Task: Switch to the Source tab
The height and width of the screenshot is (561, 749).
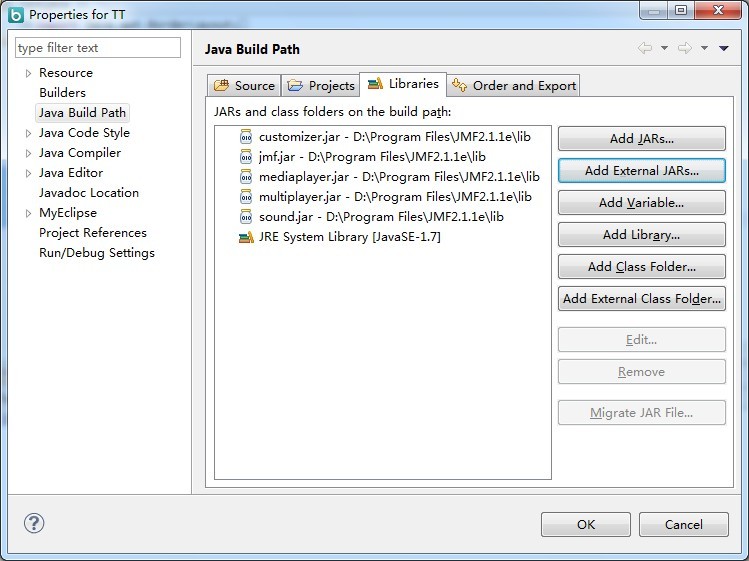Action: click(x=244, y=86)
